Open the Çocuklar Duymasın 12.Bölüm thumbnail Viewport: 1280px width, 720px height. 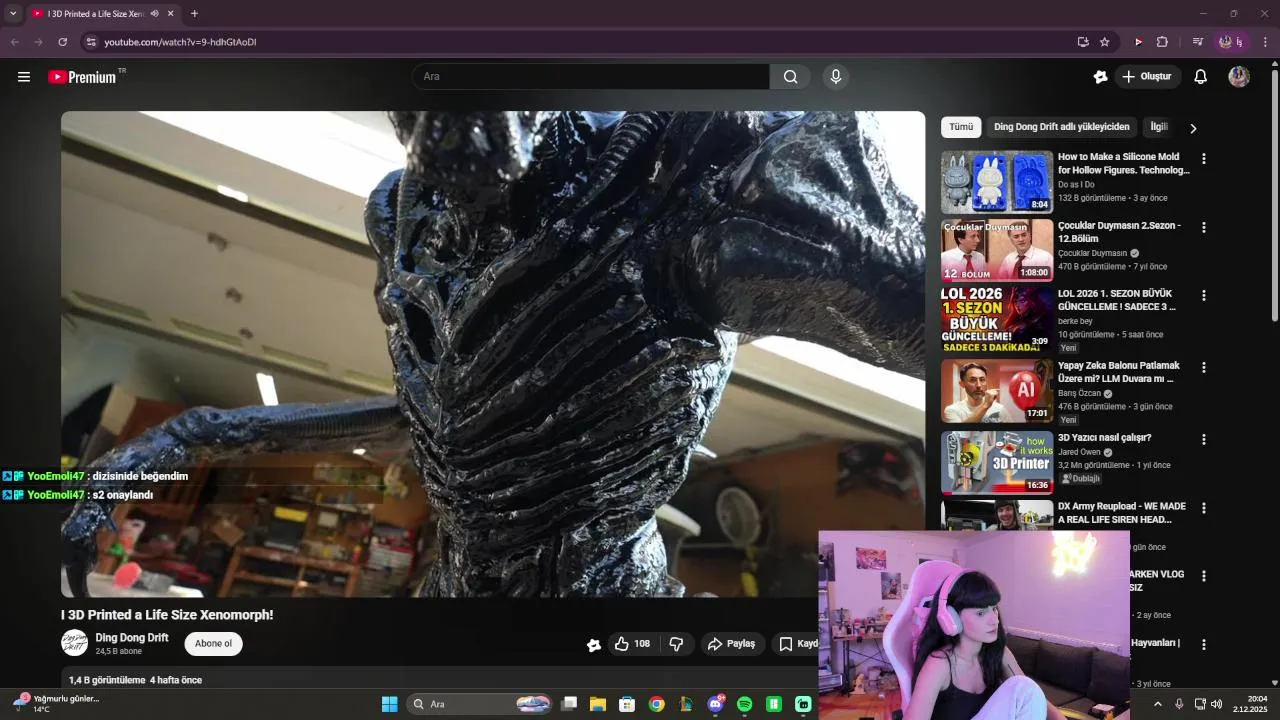(997, 250)
